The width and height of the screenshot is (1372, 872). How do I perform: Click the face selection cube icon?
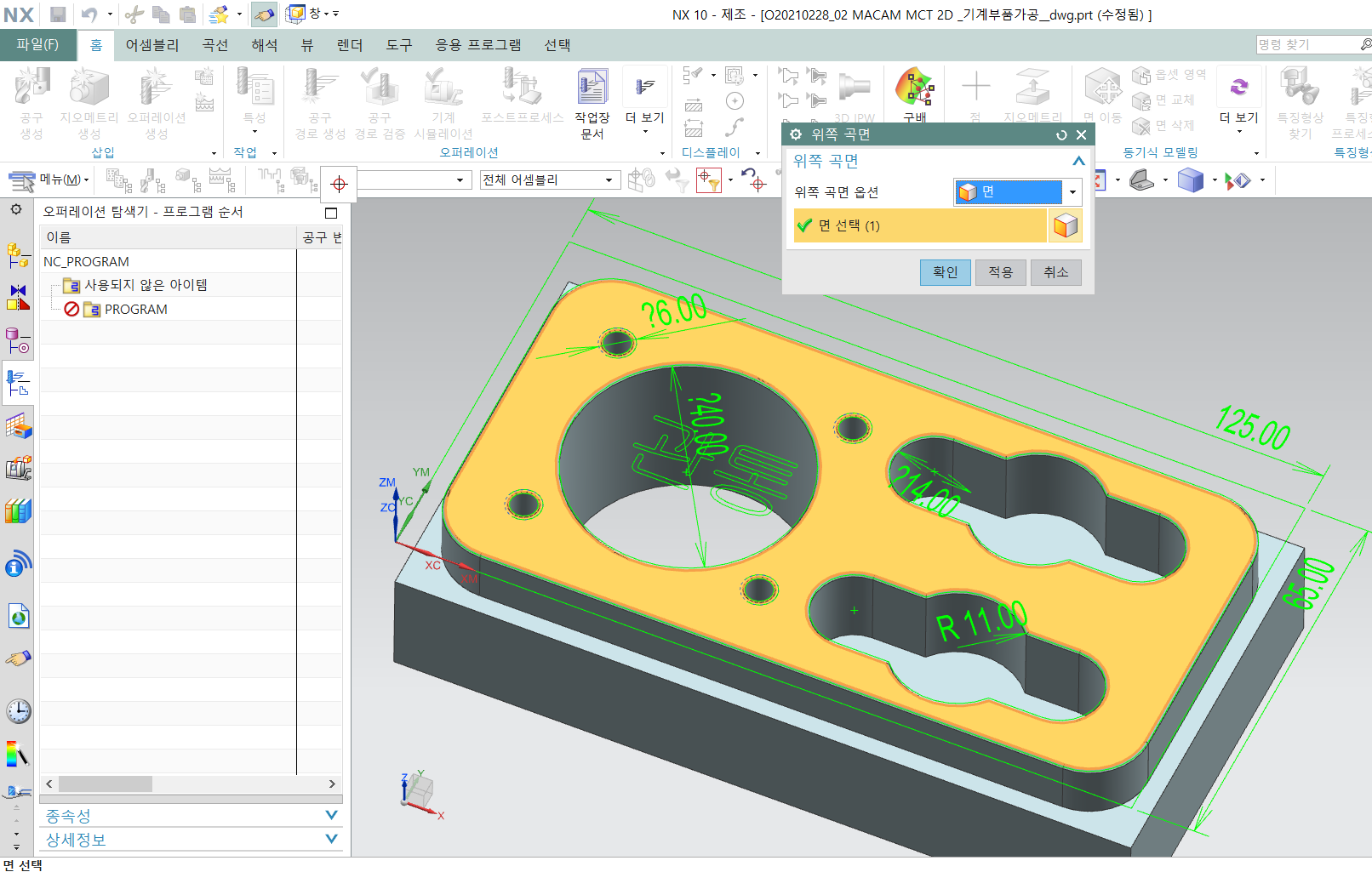(1066, 225)
